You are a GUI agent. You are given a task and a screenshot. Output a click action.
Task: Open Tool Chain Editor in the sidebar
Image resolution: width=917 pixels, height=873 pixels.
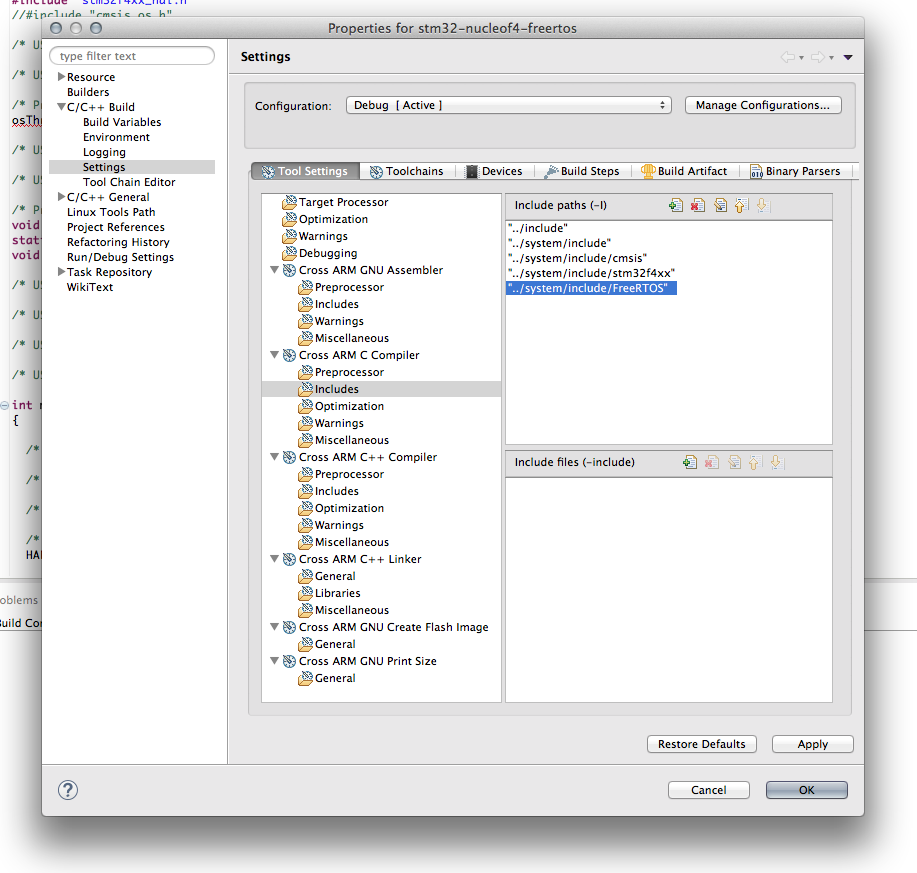(129, 182)
